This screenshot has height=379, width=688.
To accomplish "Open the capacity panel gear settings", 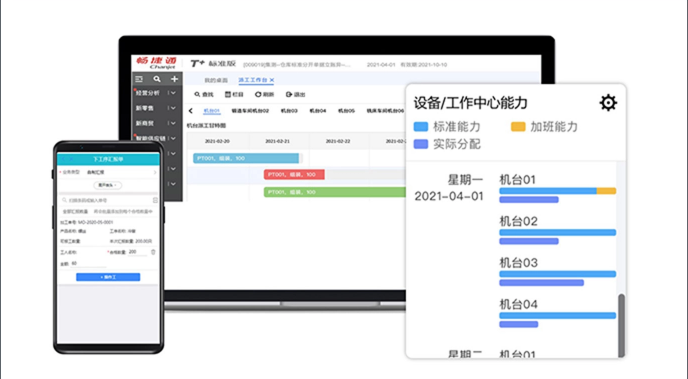I will [x=608, y=103].
